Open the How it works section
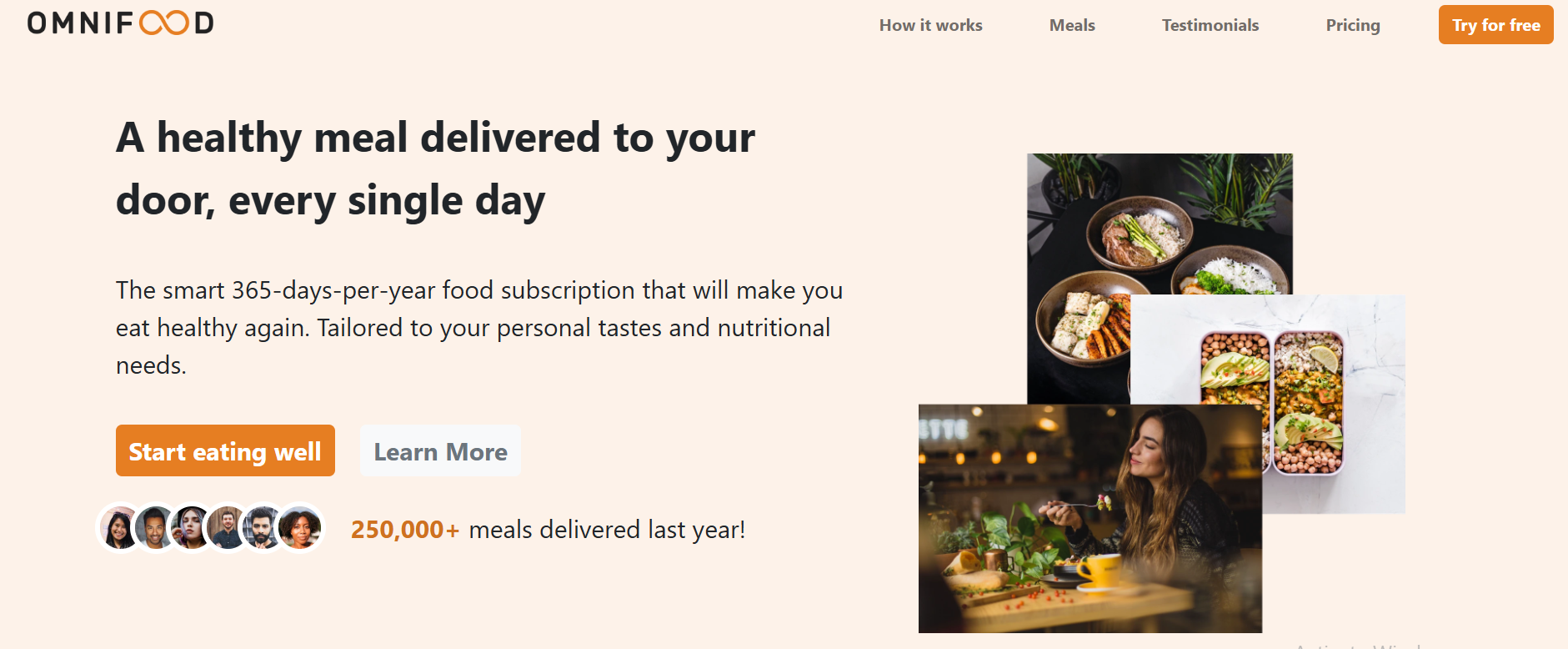1568x649 pixels. pos(930,25)
